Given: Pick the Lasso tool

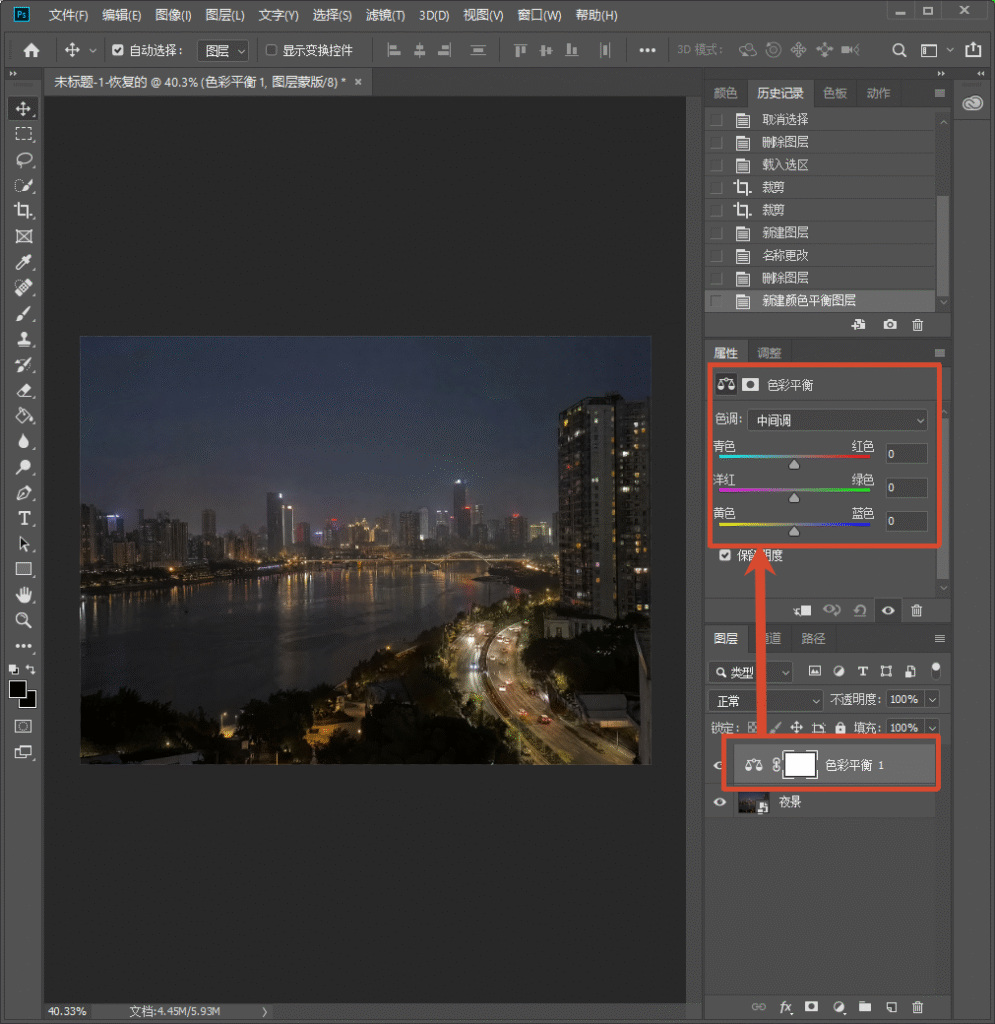Looking at the screenshot, I should pos(24,160).
